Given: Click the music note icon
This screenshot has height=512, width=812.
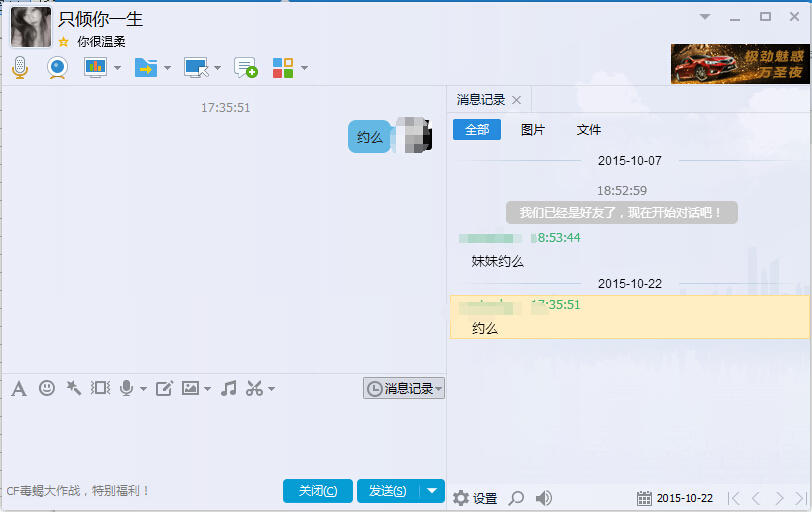Looking at the screenshot, I should coord(228,388).
